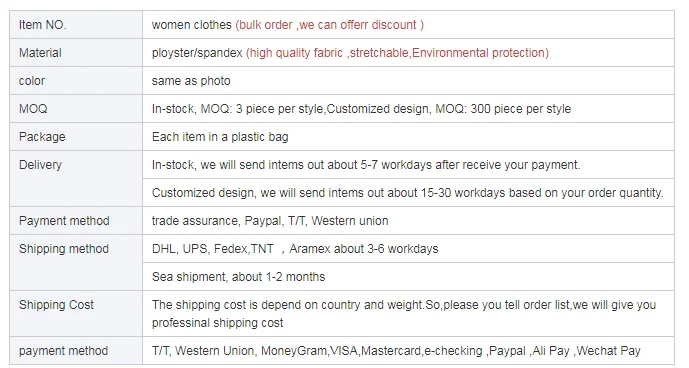Viewport: 689px width, 368px height.
Task: Click the 'Shipping method' row label
Action: [x=64, y=249]
